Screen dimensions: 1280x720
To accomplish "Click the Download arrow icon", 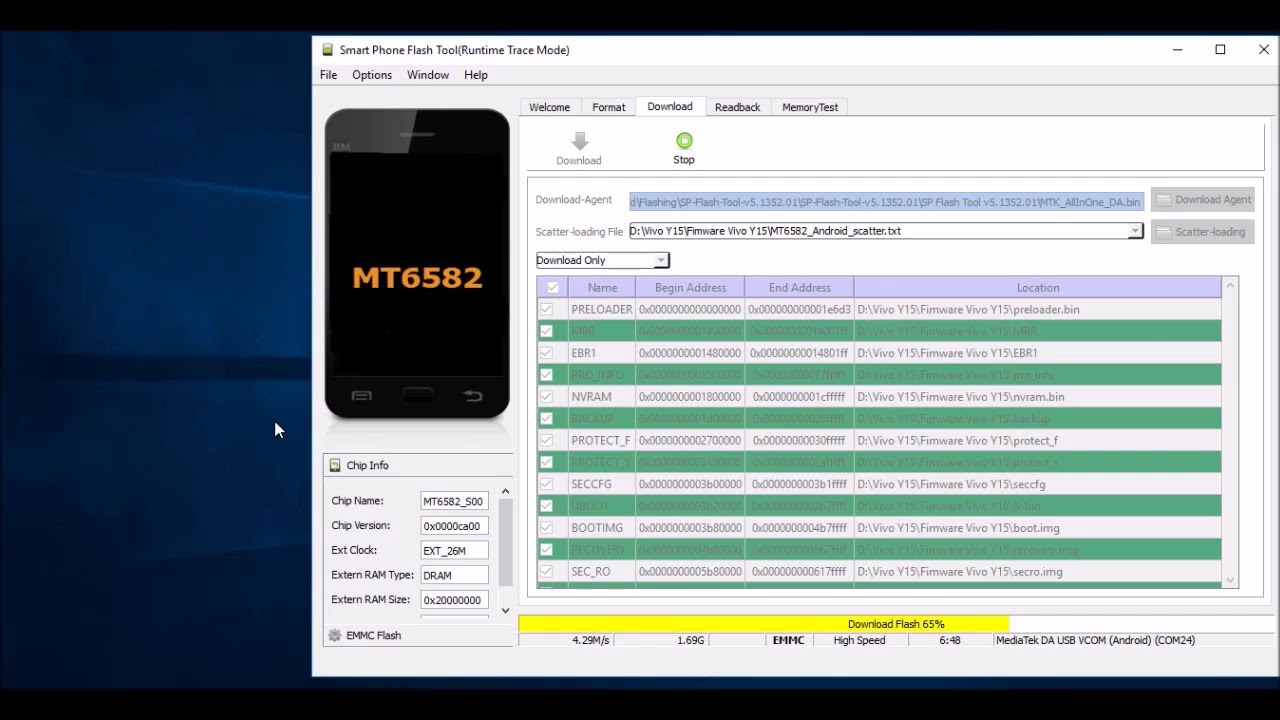I will (x=579, y=141).
